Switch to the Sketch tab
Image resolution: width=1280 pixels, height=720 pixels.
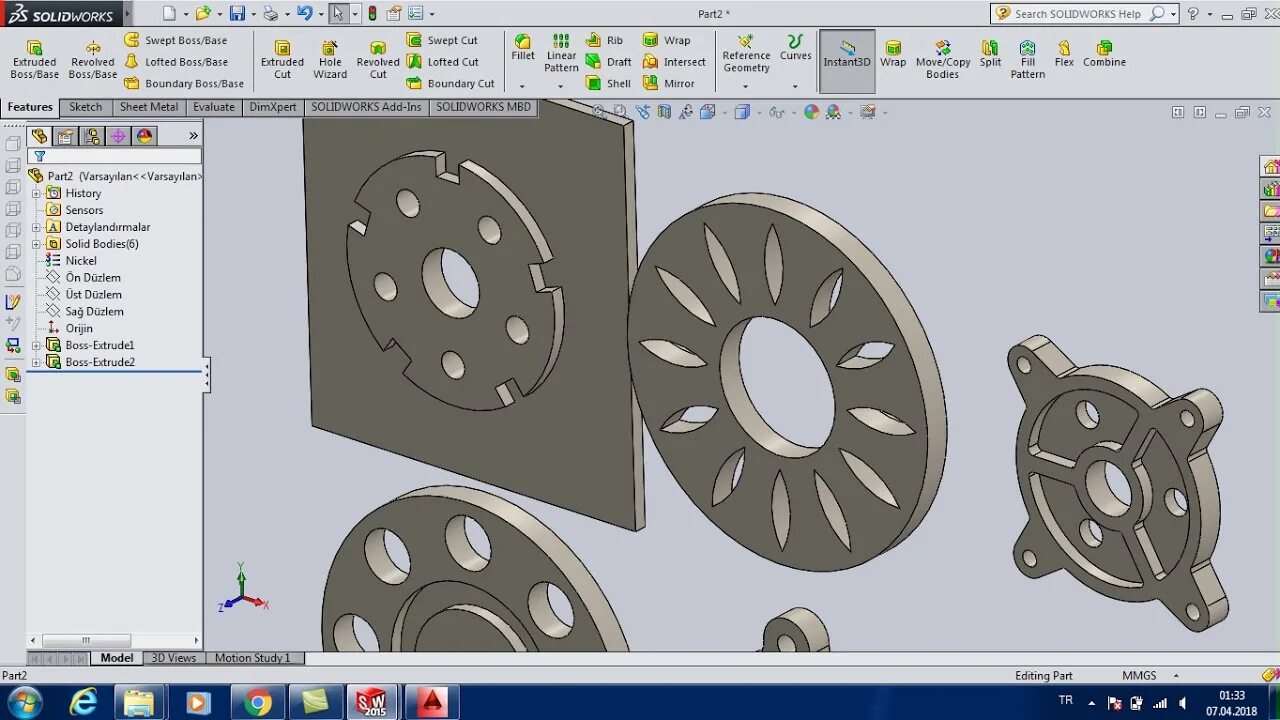coord(85,106)
